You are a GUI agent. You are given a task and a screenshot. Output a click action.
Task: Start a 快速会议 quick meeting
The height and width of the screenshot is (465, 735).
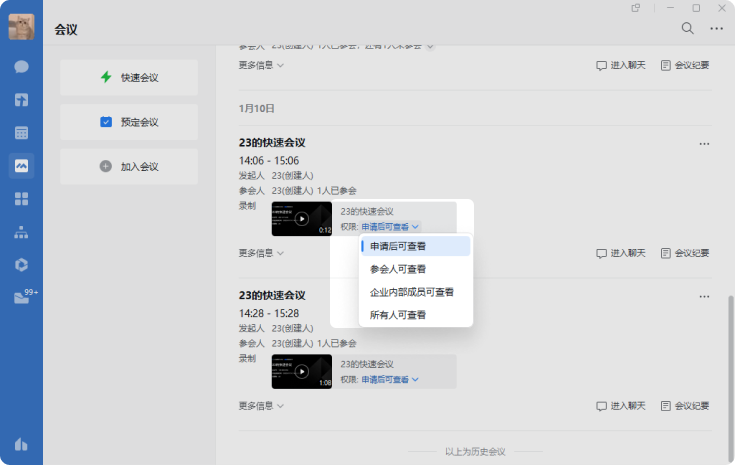click(x=129, y=77)
